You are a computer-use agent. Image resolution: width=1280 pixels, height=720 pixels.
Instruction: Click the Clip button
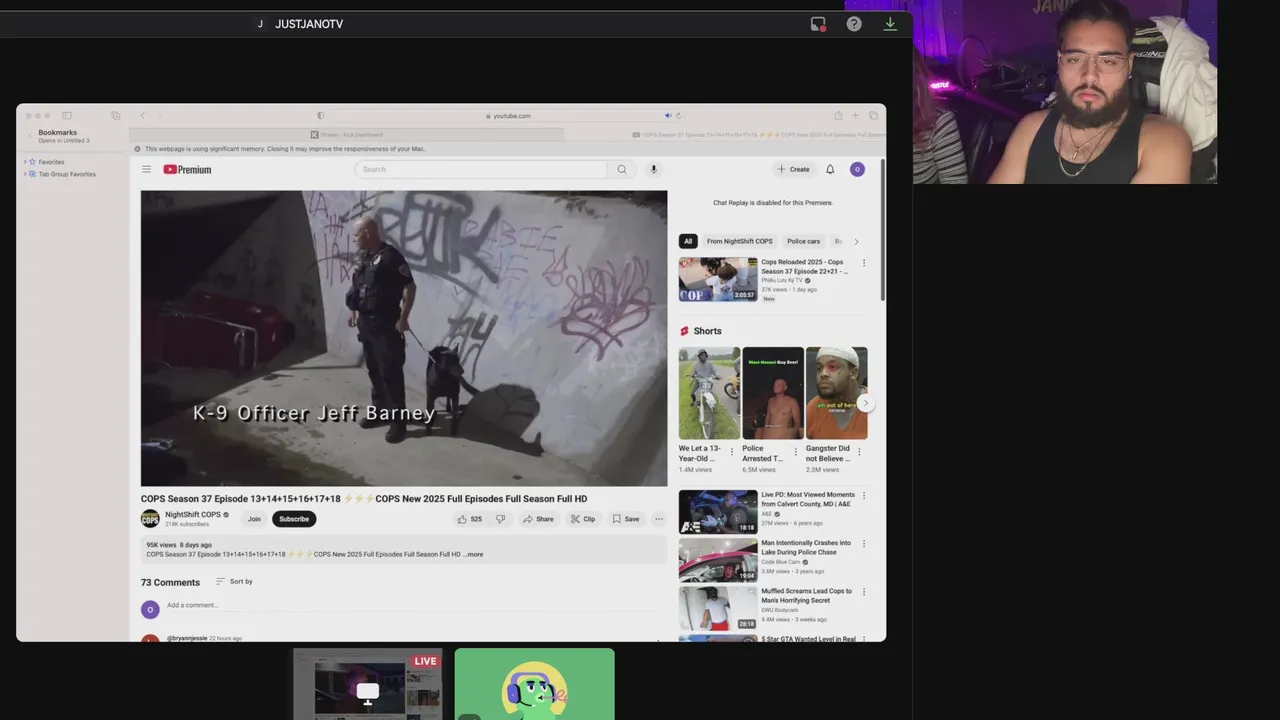point(582,519)
